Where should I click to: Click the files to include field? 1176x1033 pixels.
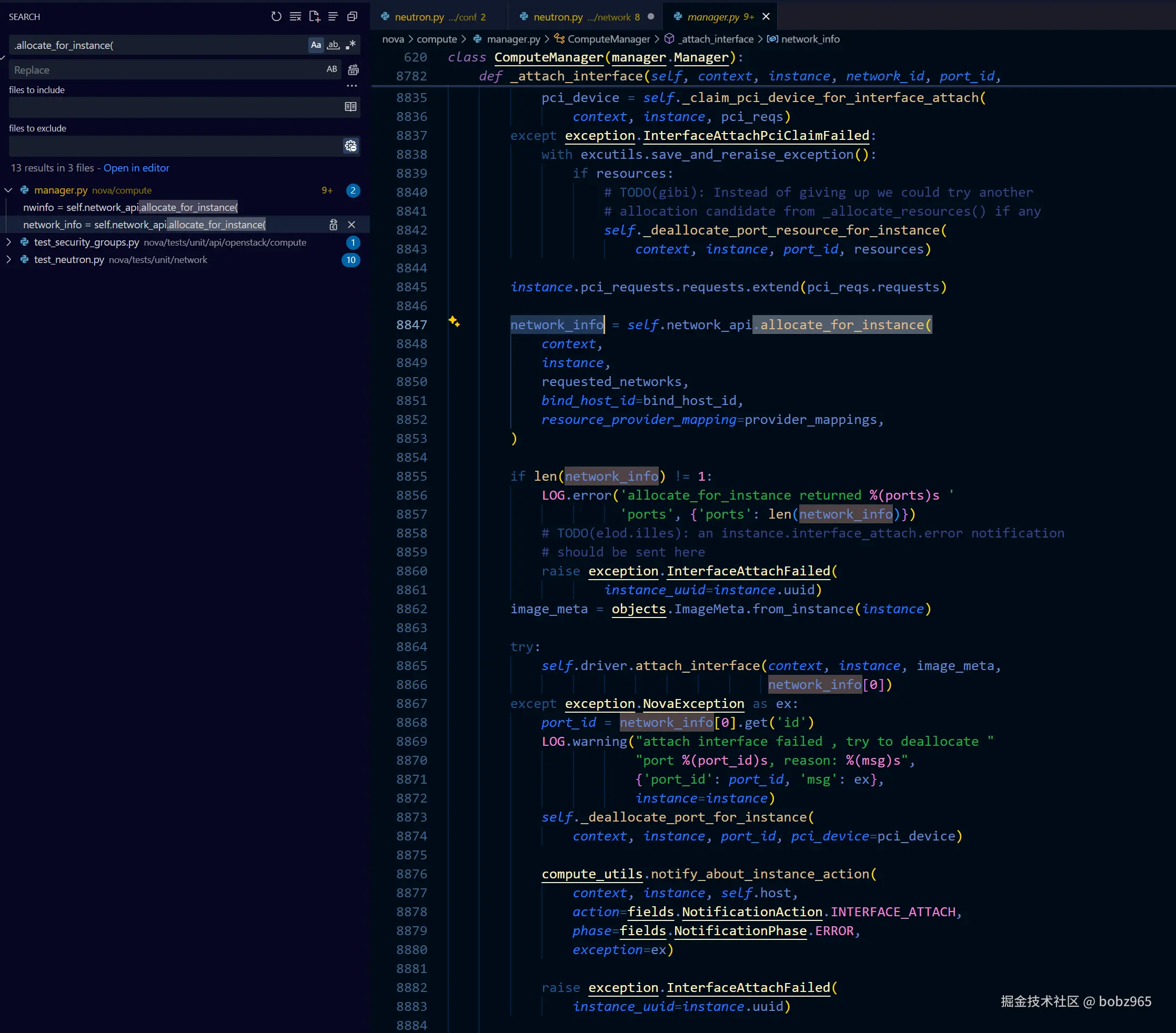coord(176,107)
